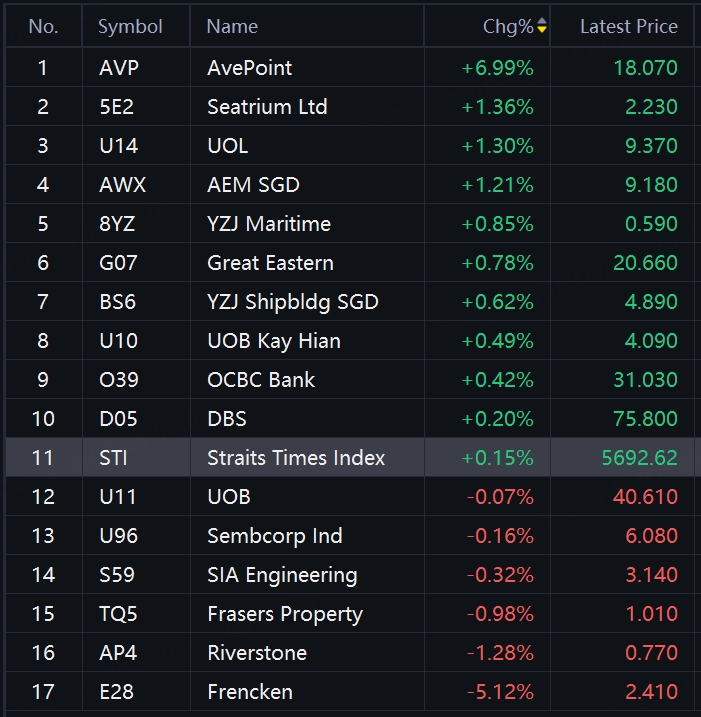Click the 1.010 latest price
The width and height of the screenshot is (701, 717).
[x=651, y=614]
